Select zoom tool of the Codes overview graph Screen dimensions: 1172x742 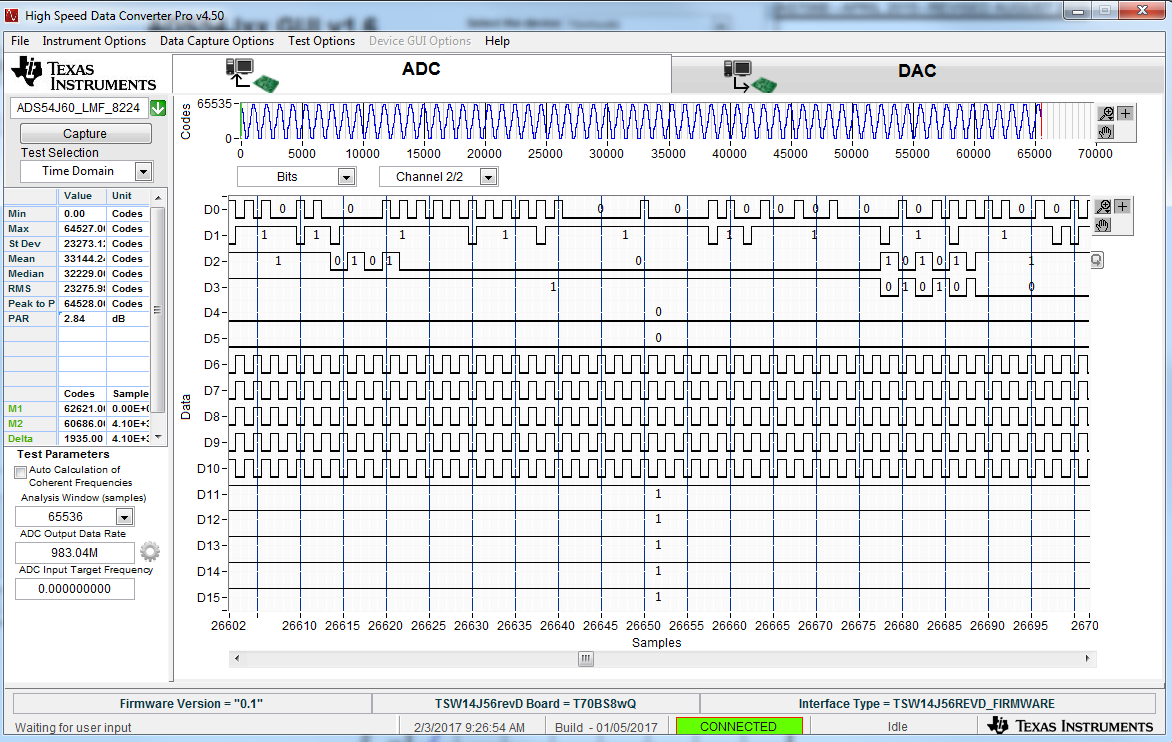click(1106, 114)
